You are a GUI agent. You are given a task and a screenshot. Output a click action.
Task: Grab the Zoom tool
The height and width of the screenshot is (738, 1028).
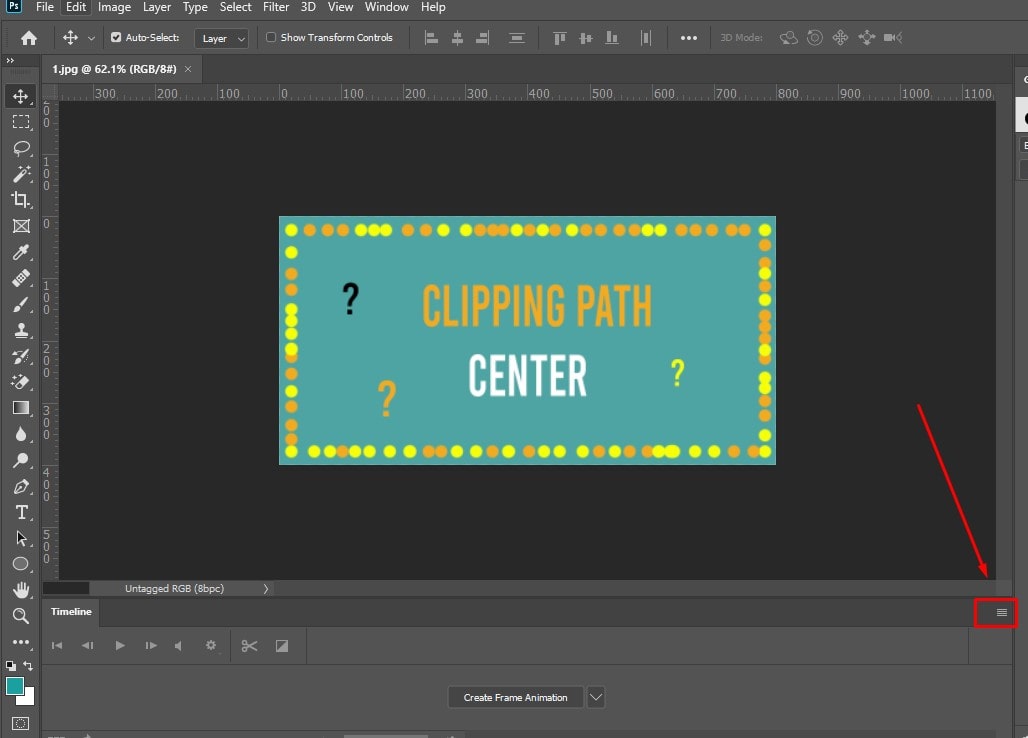click(21, 616)
